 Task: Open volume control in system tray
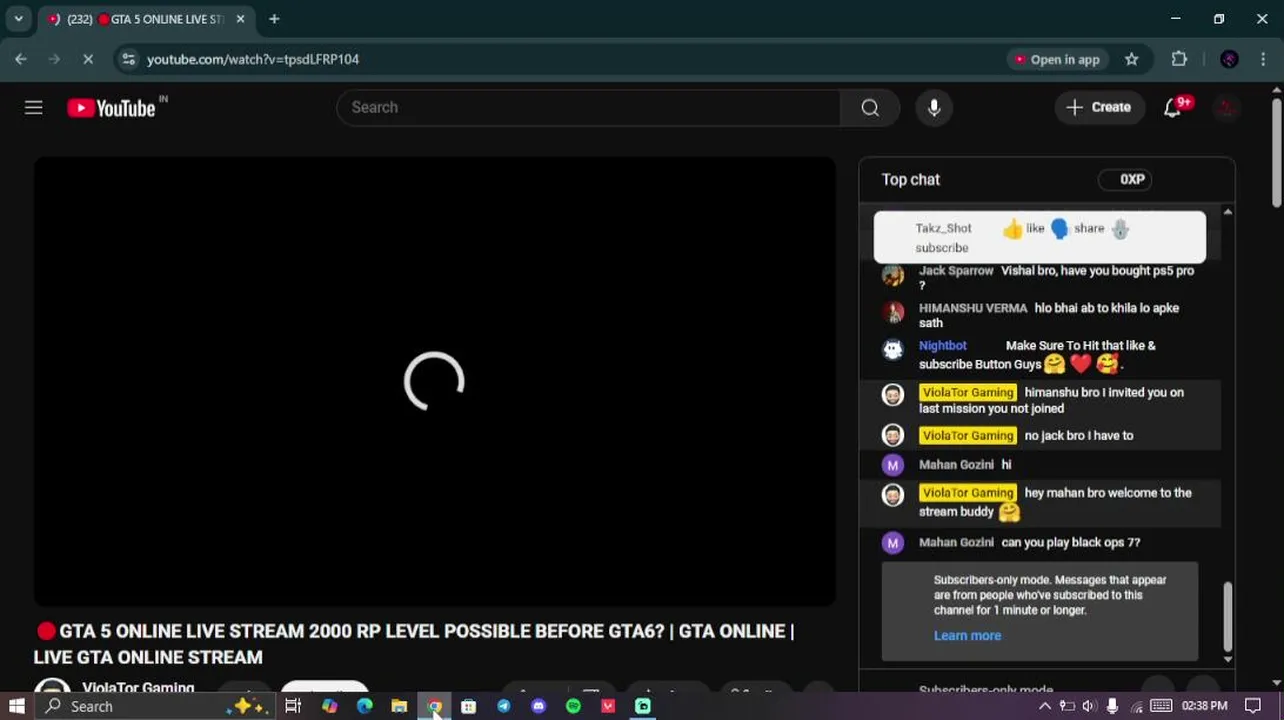[x=1089, y=706]
